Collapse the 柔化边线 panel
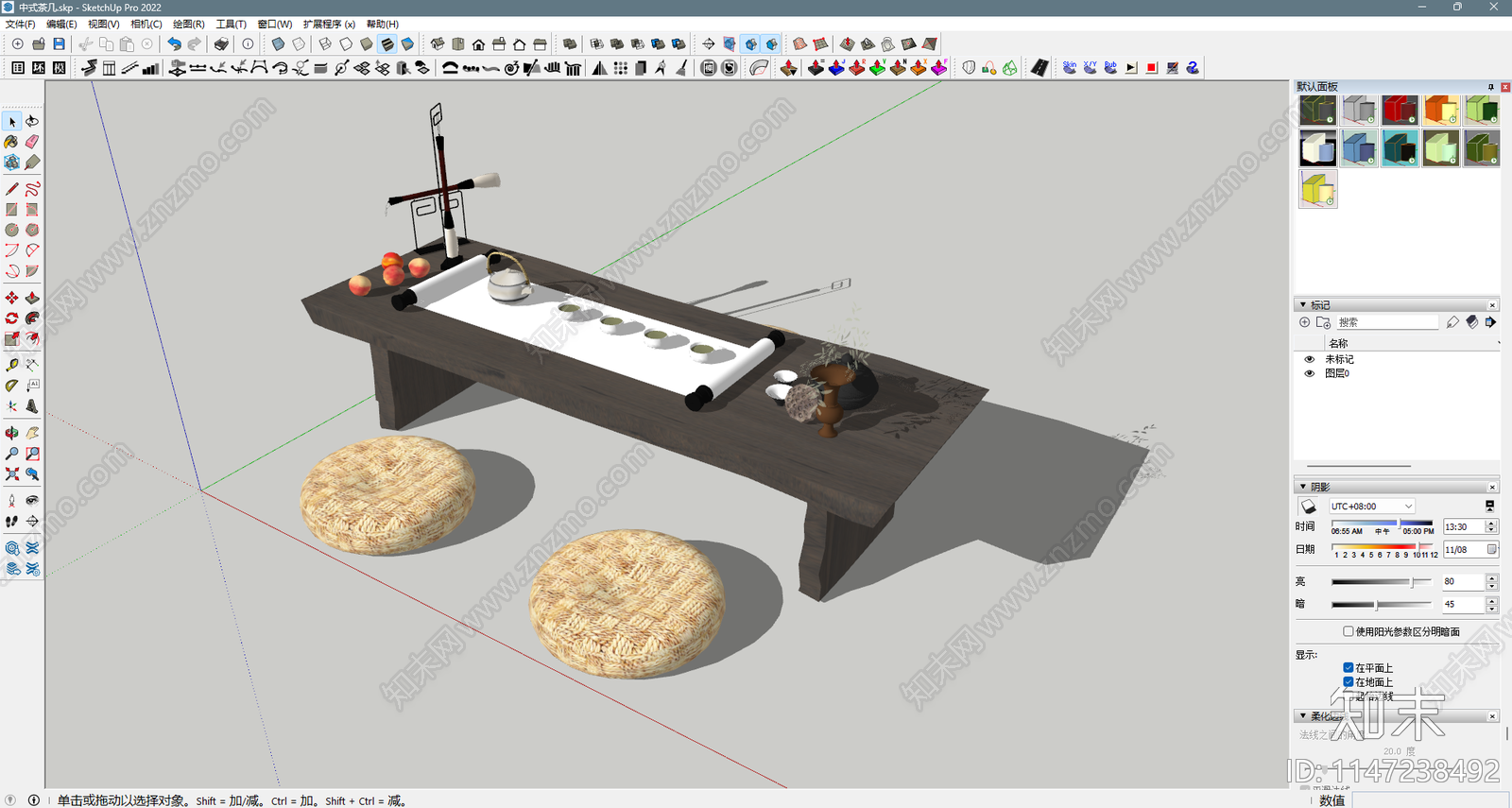 pyautogui.click(x=1303, y=716)
